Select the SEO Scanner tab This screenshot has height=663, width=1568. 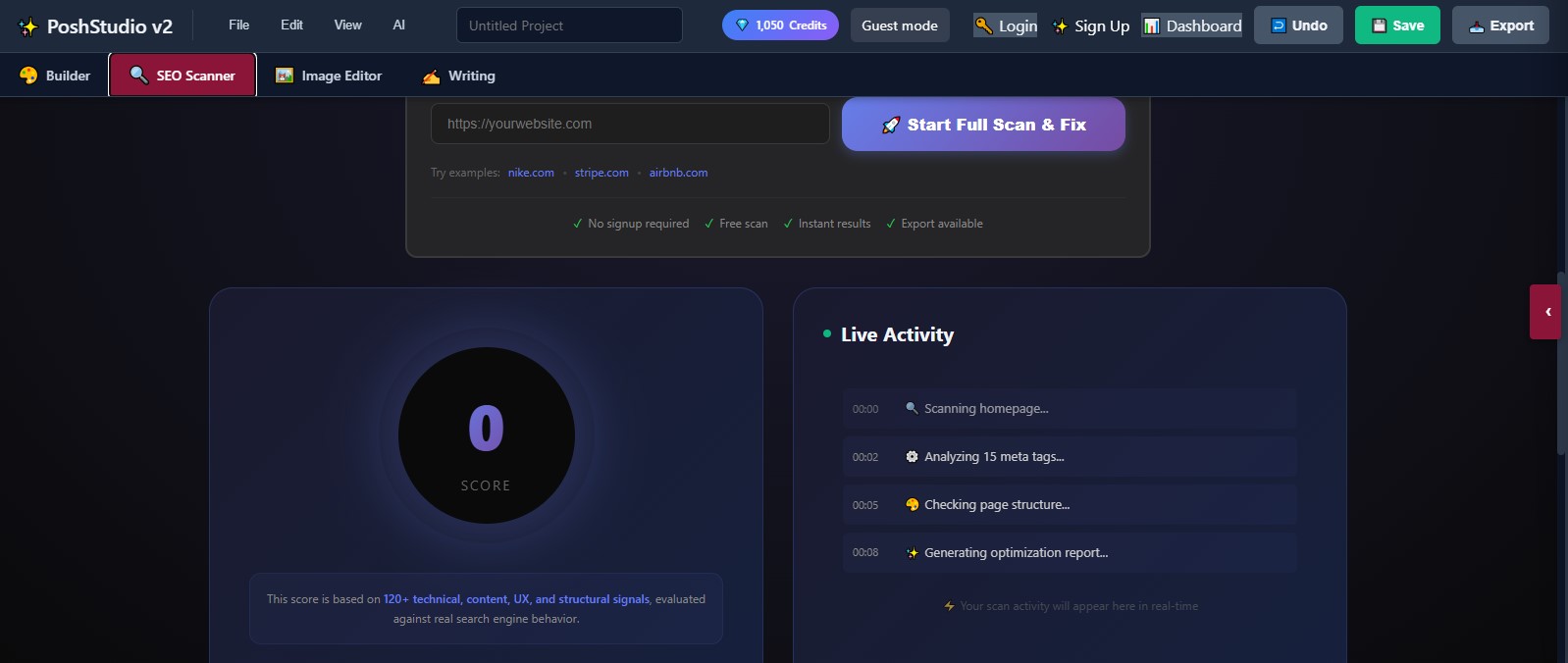tap(183, 76)
